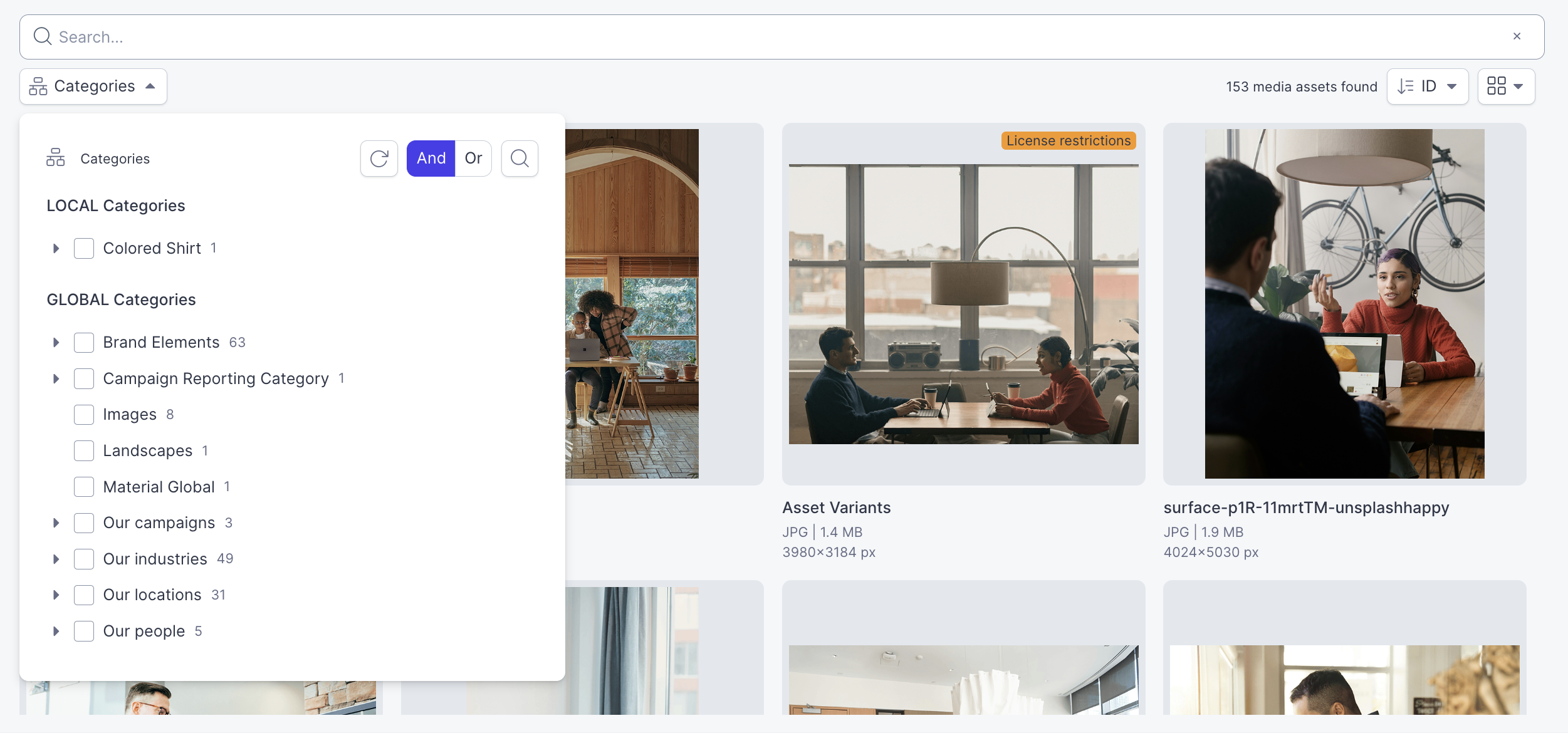
Task: Open the surface-p1R-11mrtTM-unsplashhappy image thumbnail
Action: pyautogui.click(x=1345, y=304)
